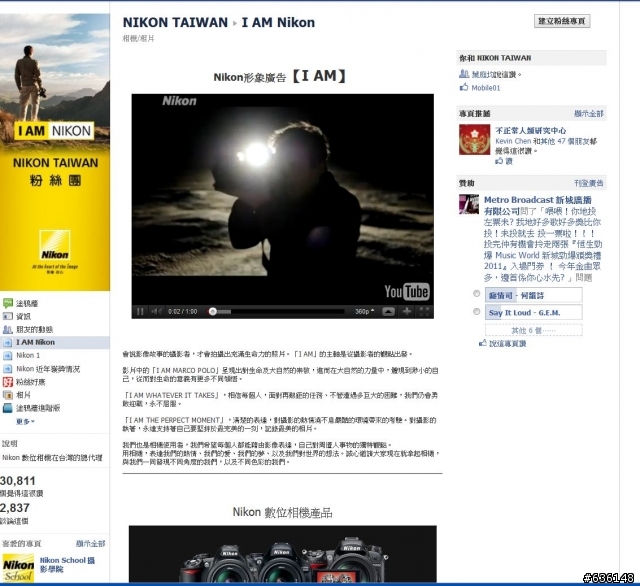This screenshot has width=640, height=586.
Task: Open the 不正常人類研究中心 page link
Action: click(531, 131)
